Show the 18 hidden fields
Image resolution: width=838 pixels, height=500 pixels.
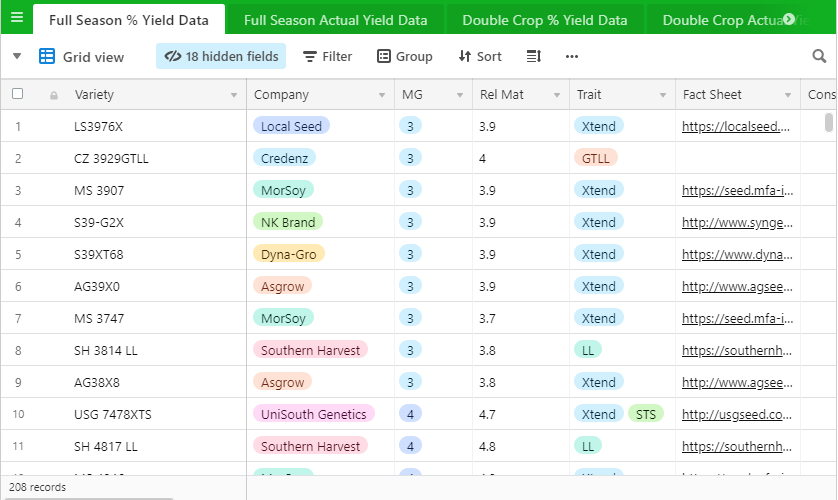click(x=221, y=56)
